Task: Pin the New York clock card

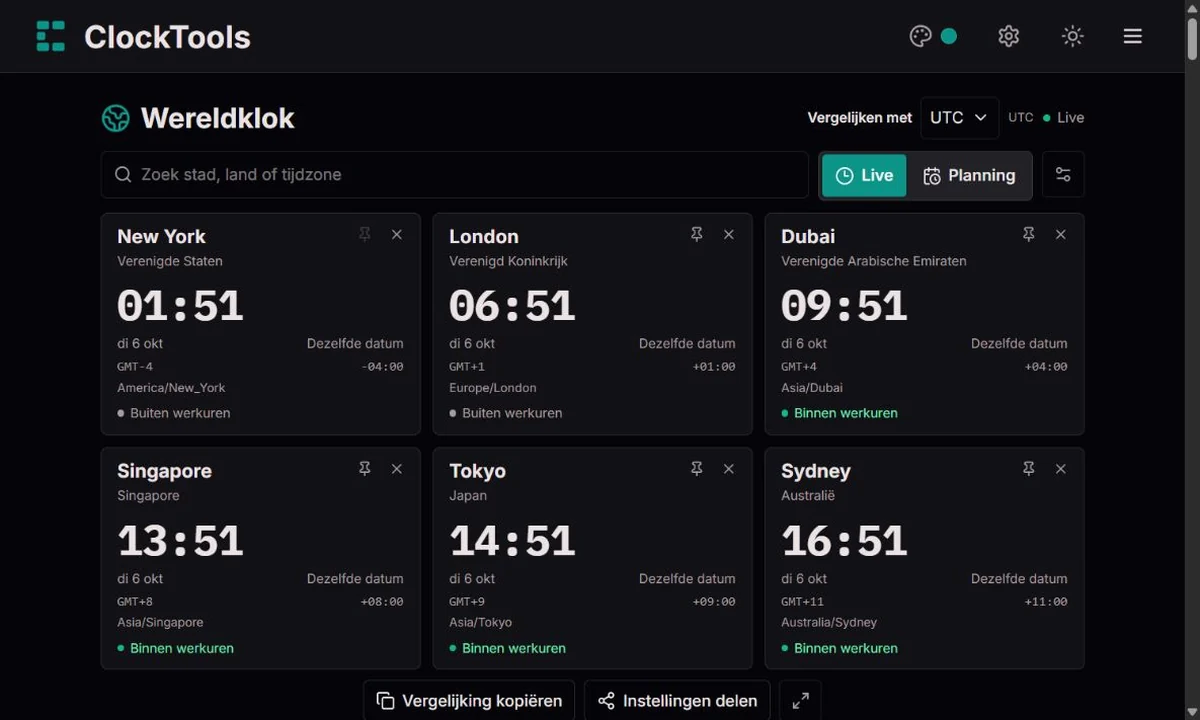Action: pos(365,234)
